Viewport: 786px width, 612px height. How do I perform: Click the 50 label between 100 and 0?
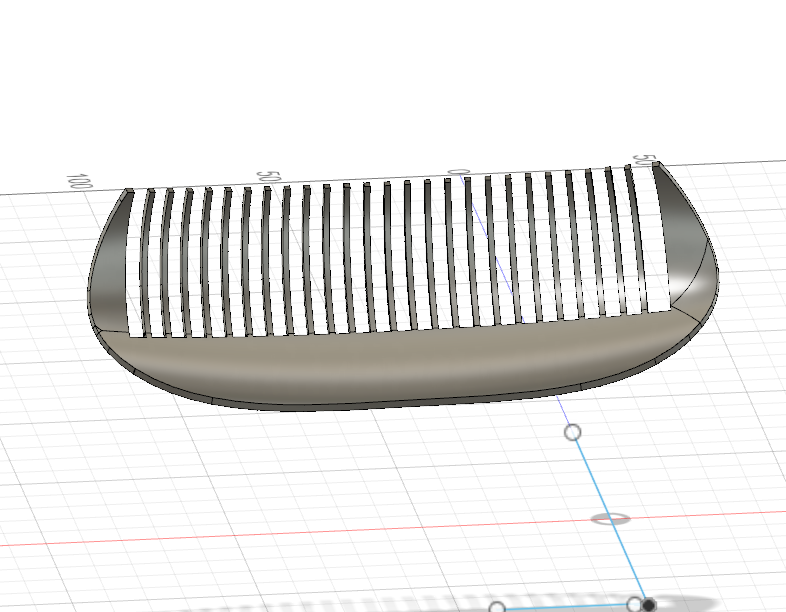click(x=263, y=176)
